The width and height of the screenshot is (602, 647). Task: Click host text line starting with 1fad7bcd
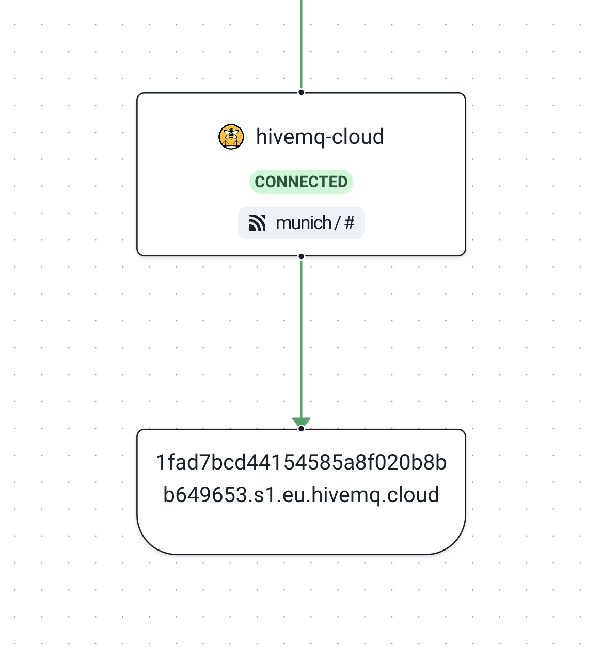pos(301,463)
